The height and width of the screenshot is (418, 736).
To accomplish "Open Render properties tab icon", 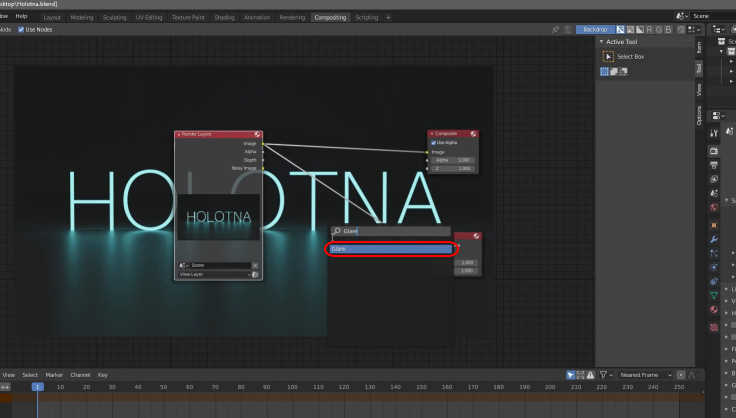I will (x=714, y=151).
